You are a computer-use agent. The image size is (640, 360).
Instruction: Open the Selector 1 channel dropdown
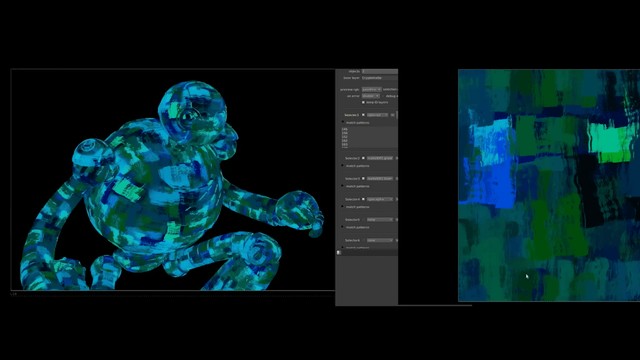pyautogui.click(x=378, y=115)
